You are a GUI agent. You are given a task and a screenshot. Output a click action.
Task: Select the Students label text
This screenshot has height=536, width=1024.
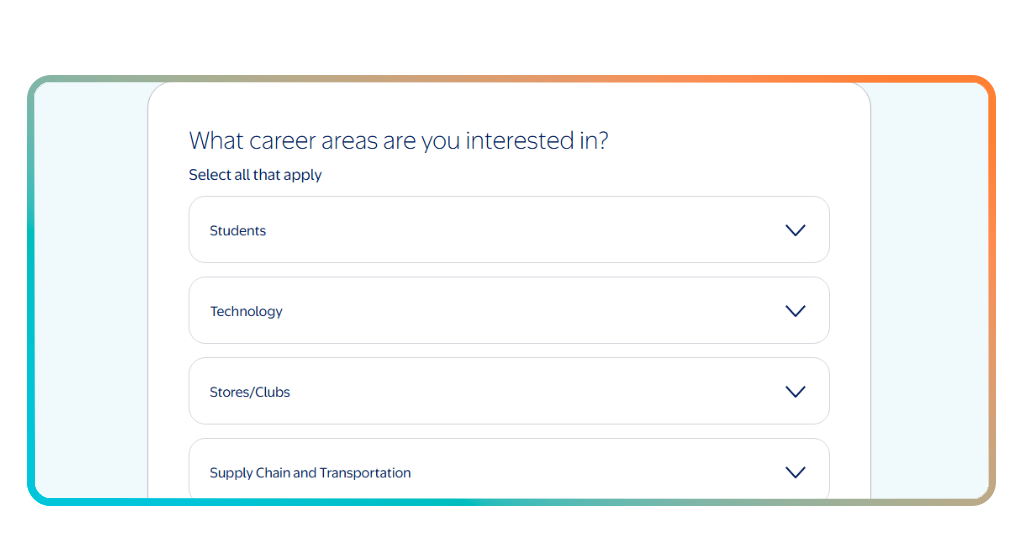click(x=238, y=230)
